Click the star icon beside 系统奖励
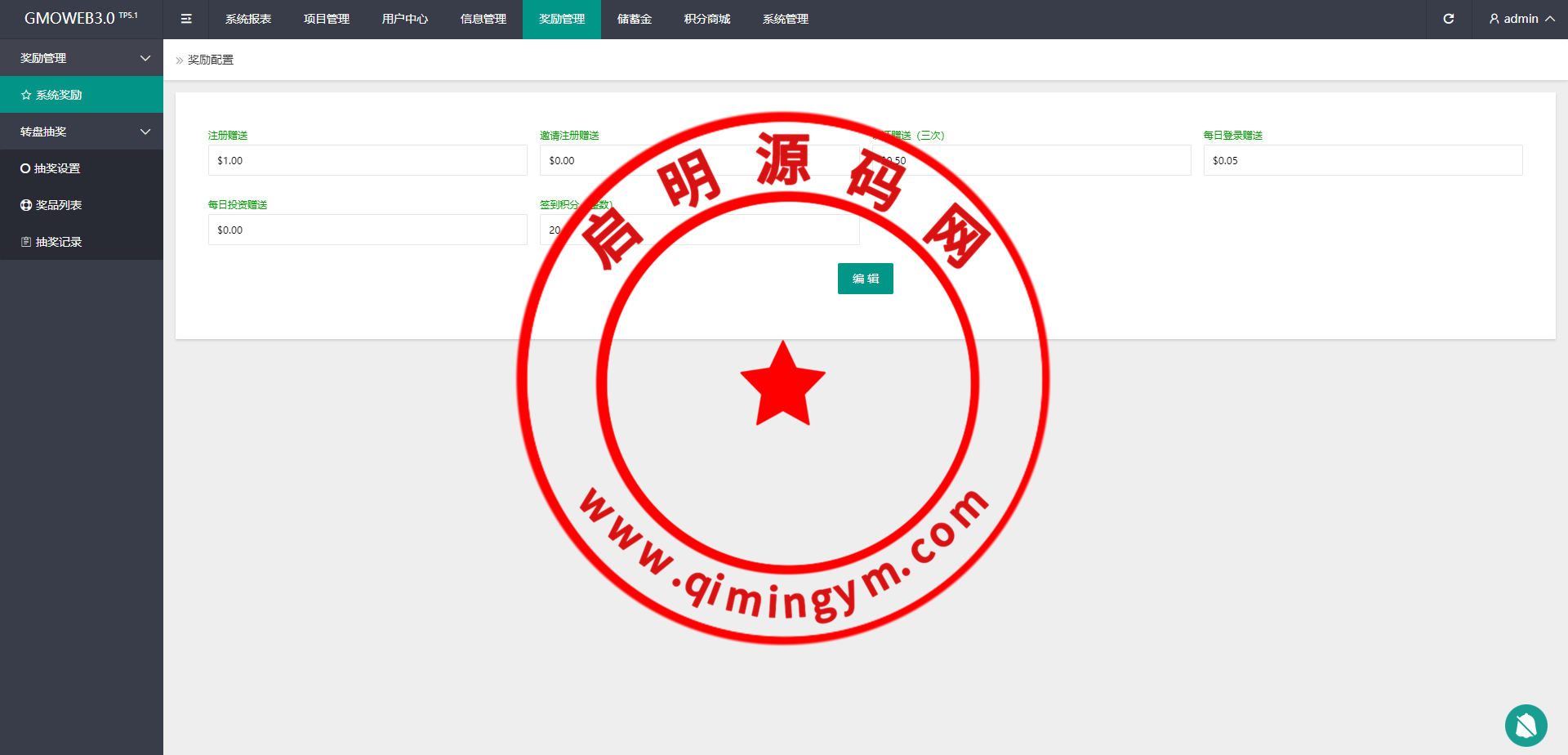The width and height of the screenshot is (1568, 755). [26, 95]
